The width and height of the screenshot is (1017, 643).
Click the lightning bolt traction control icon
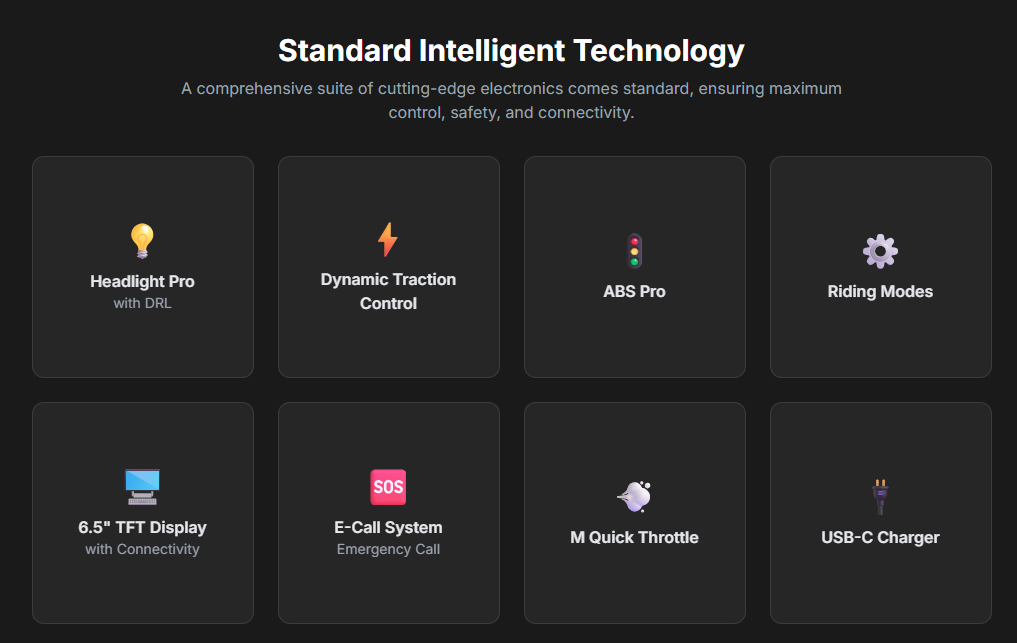click(x=388, y=240)
